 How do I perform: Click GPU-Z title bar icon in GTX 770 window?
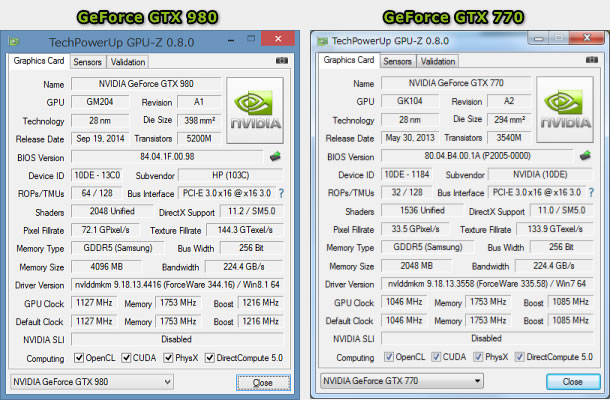[322, 41]
